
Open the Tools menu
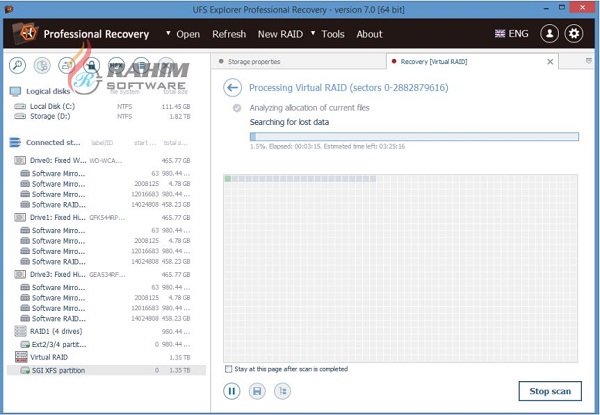[x=333, y=34]
